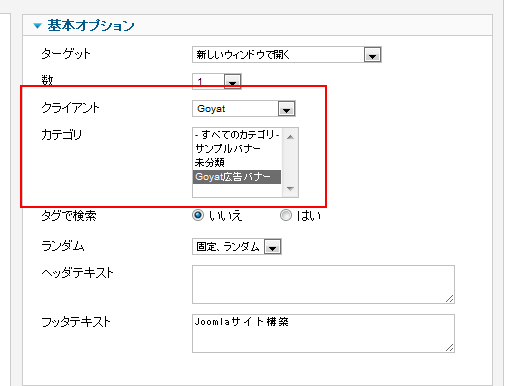Click フッタテキスト area resize grip
The width and height of the screenshot is (506, 386).
point(450,348)
